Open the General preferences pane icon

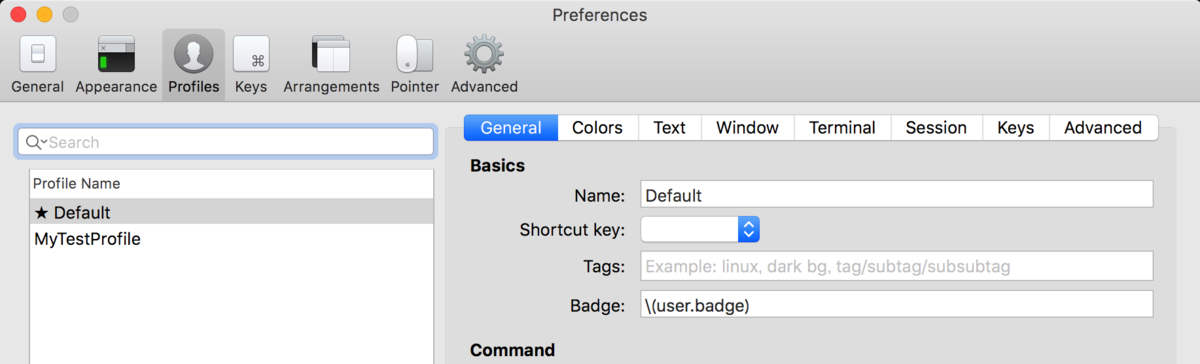click(x=38, y=55)
